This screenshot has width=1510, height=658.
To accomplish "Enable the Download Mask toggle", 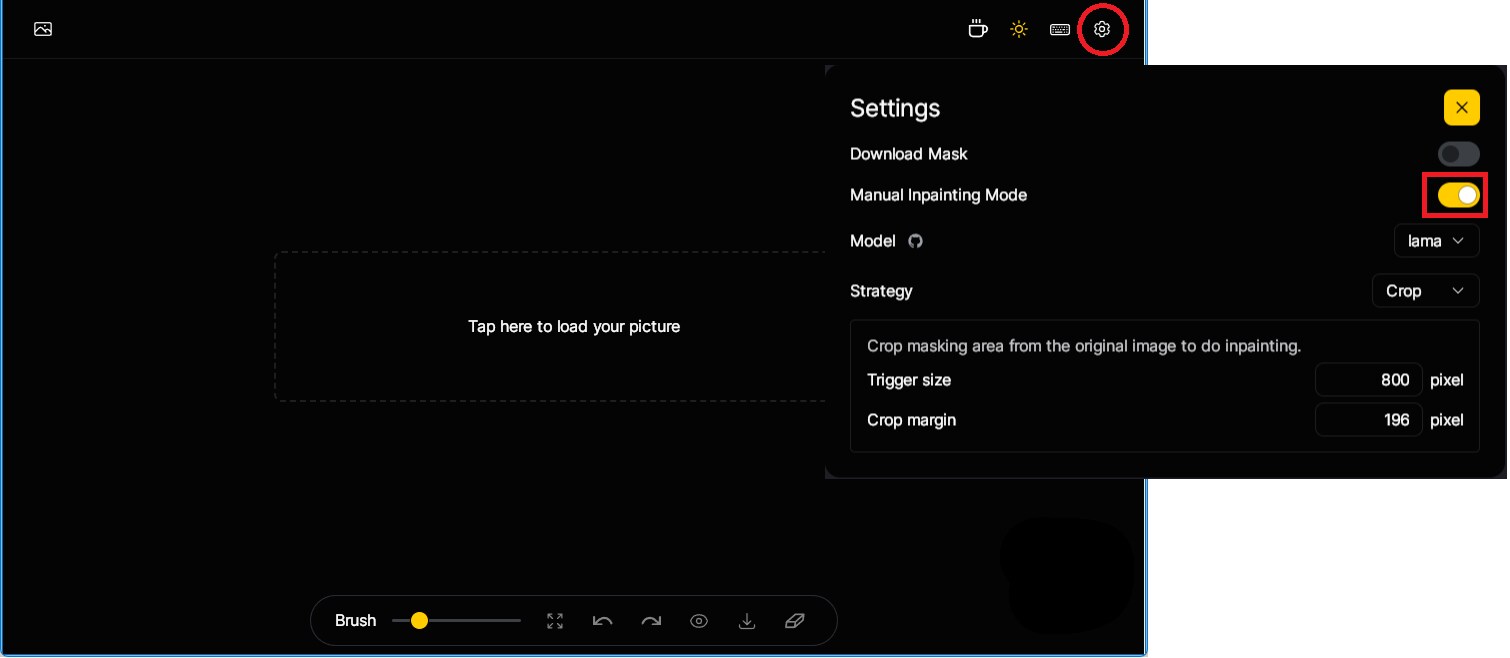I will [x=1458, y=154].
